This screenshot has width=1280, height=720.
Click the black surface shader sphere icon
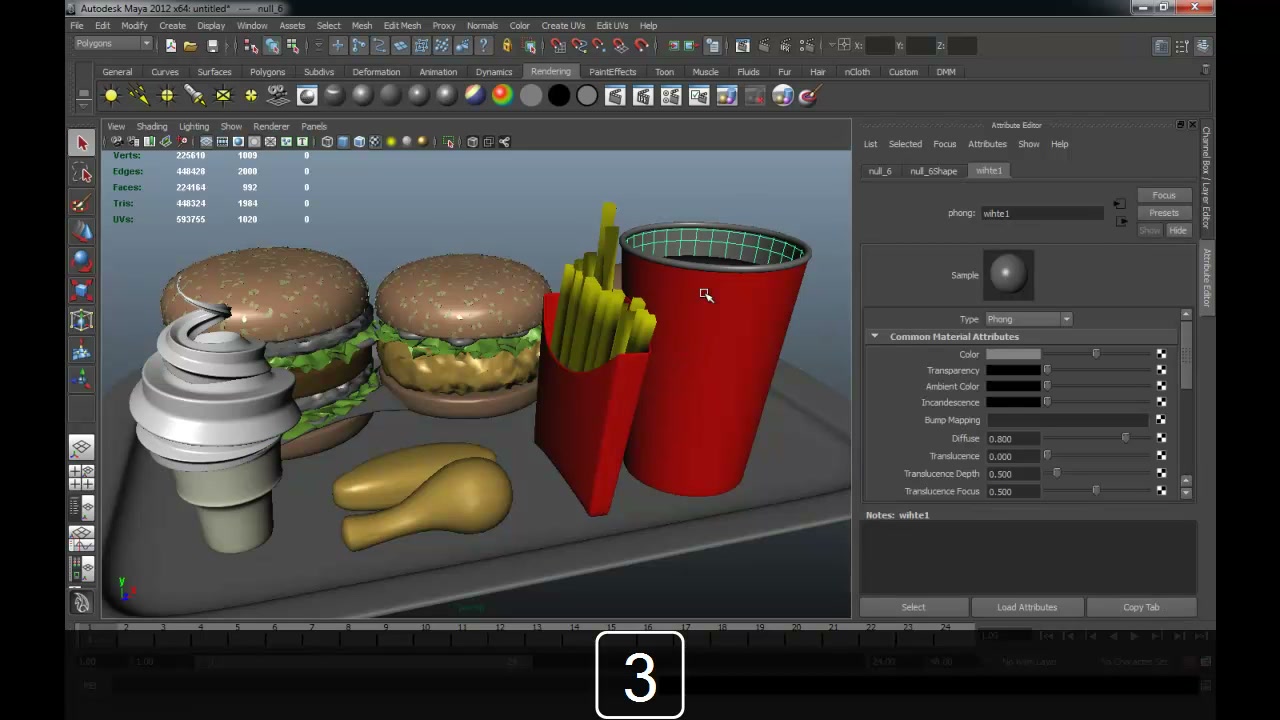coord(559,96)
